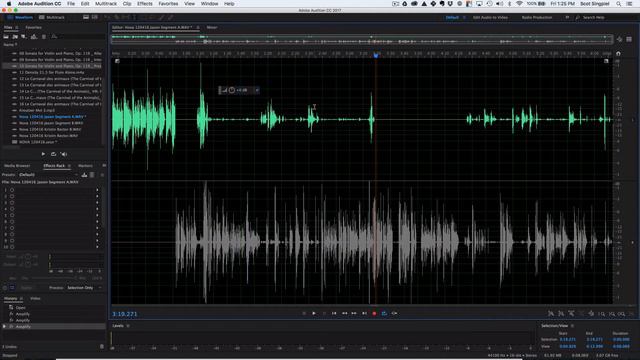This screenshot has width=640, height=360.
Task: Click the HUD volume adjust knob over waveform
Action: 231,90
